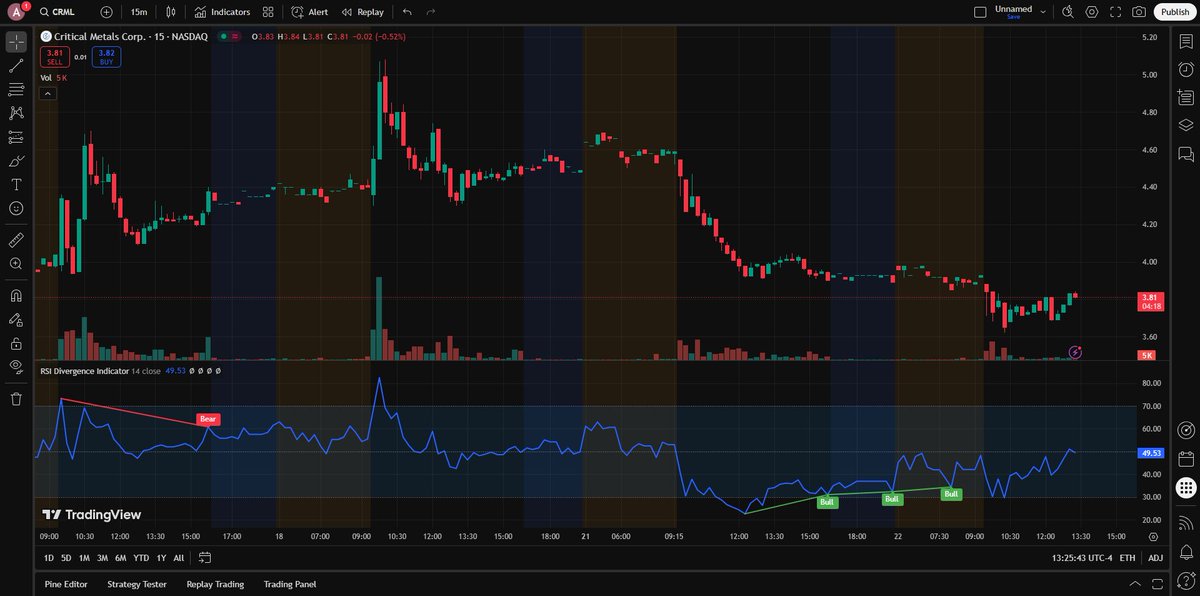Open the watchlist panel
1200x596 pixels.
point(1186,42)
